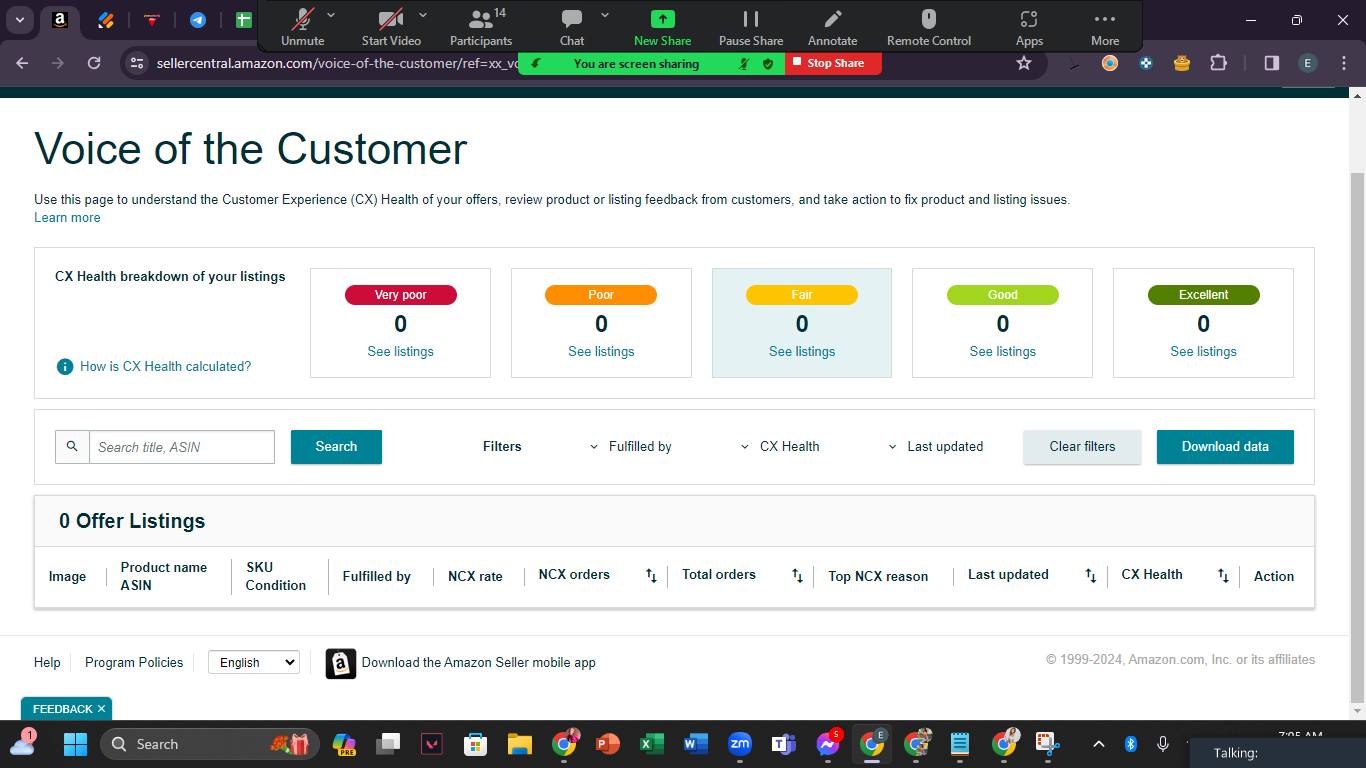Viewport: 1366px width, 768px height.
Task: Open the Chrome tab search dropdown
Action: [x=20, y=20]
